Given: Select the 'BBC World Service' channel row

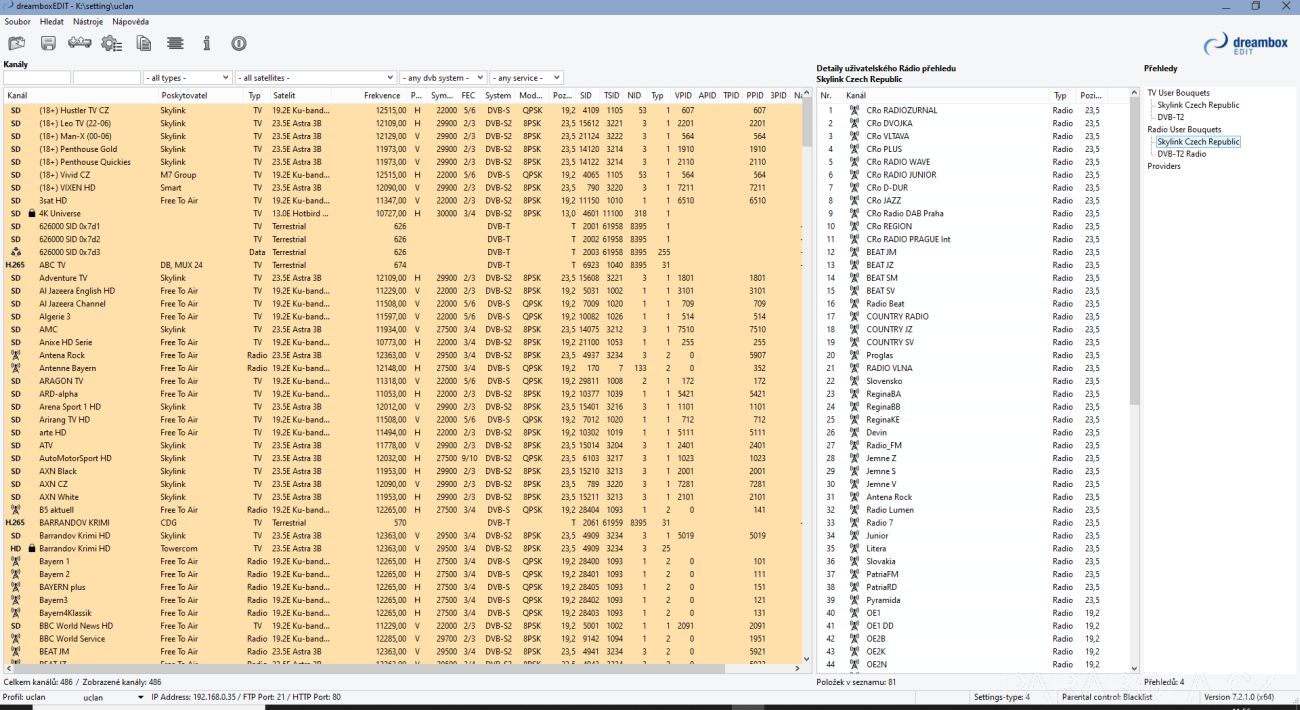Looking at the screenshot, I should [402, 639].
